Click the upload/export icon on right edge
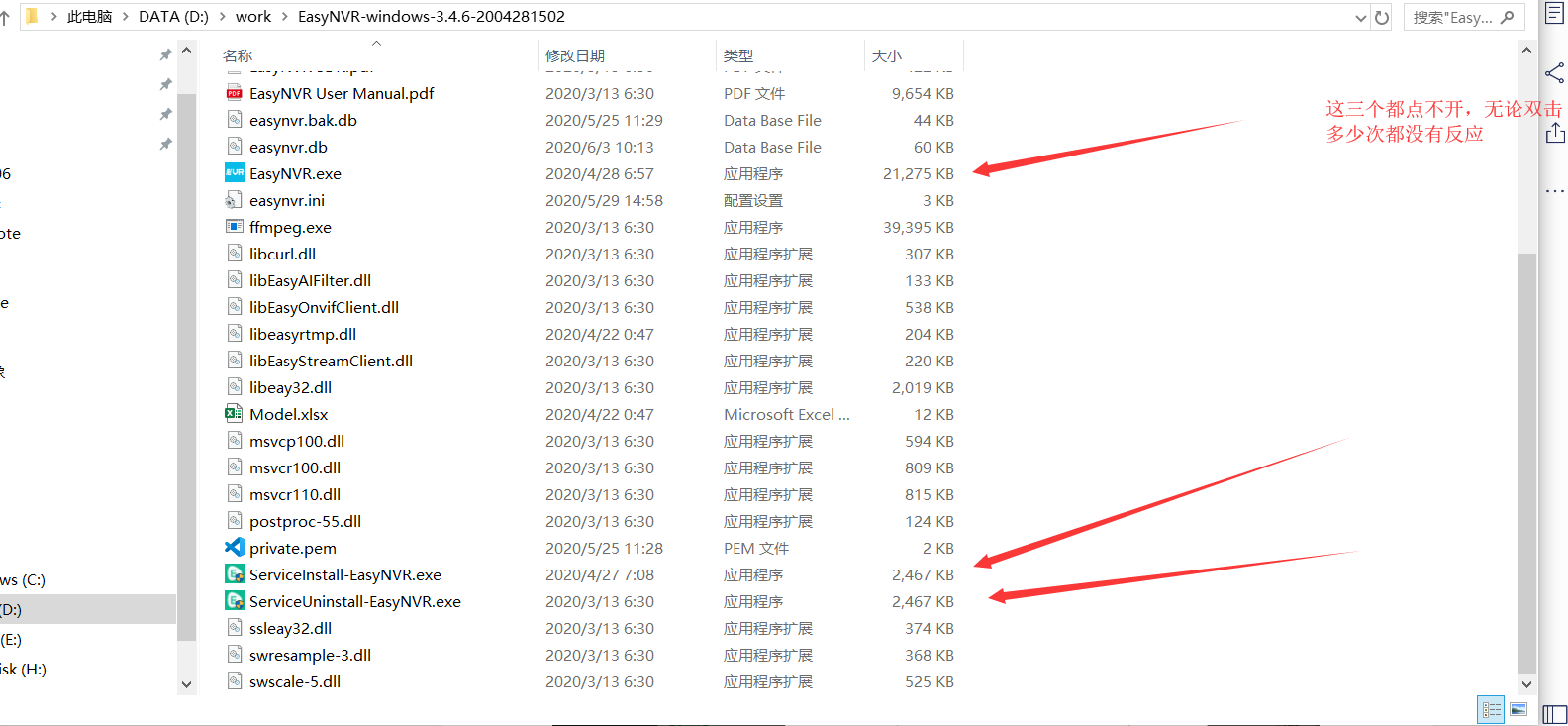 (x=1556, y=133)
